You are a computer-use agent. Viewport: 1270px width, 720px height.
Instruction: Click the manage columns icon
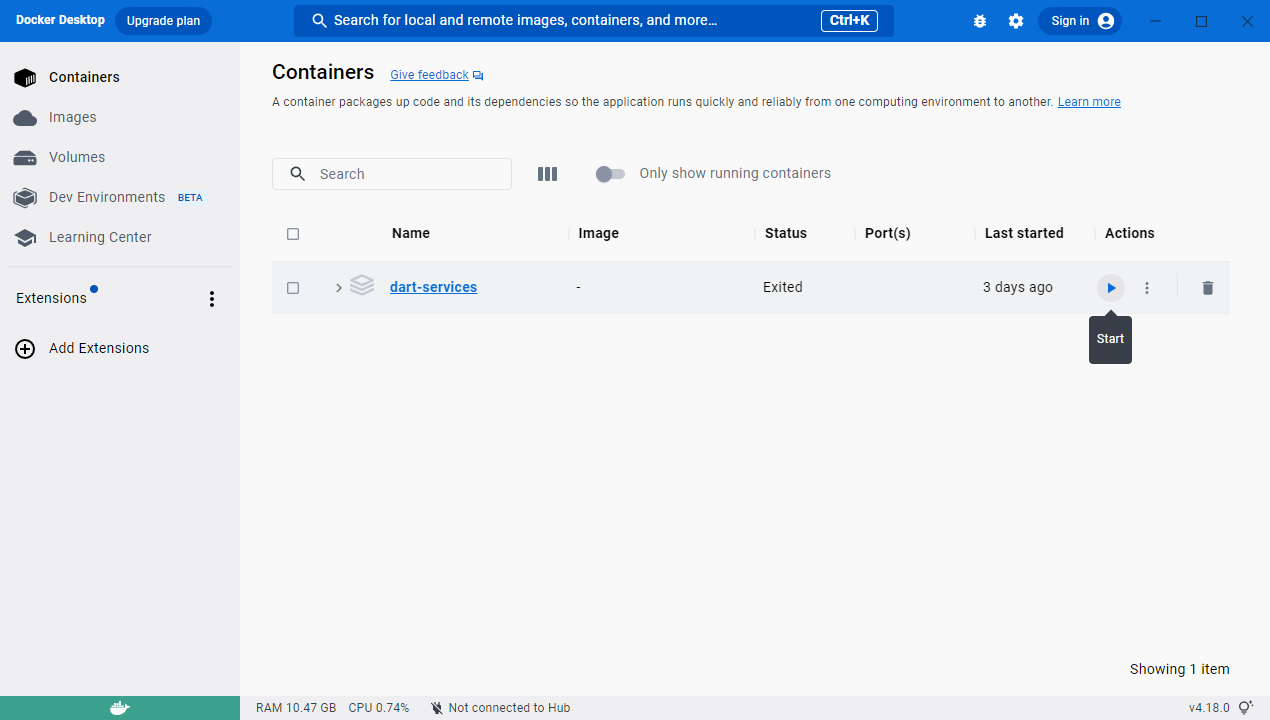click(547, 174)
